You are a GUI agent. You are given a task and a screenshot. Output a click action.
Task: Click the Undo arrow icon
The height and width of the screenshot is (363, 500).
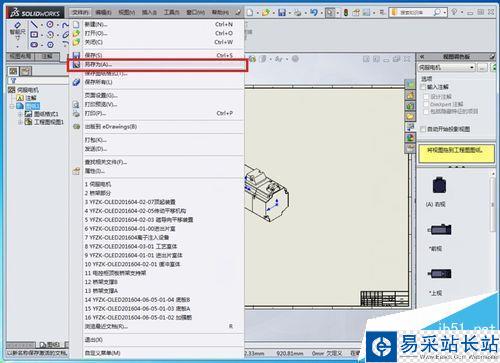[314, 13]
